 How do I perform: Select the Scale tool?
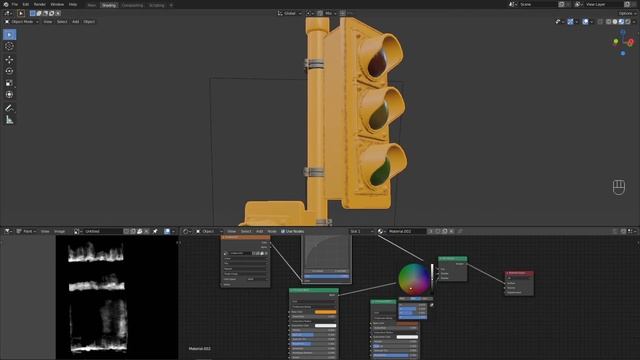coord(9,83)
